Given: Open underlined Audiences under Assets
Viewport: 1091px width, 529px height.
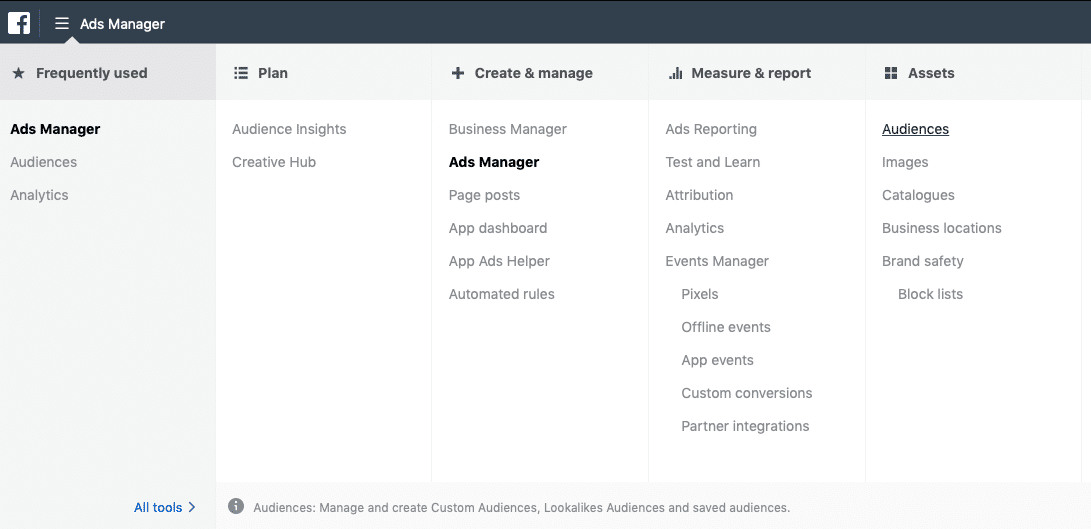Looking at the screenshot, I should click(x=915, y=129).
